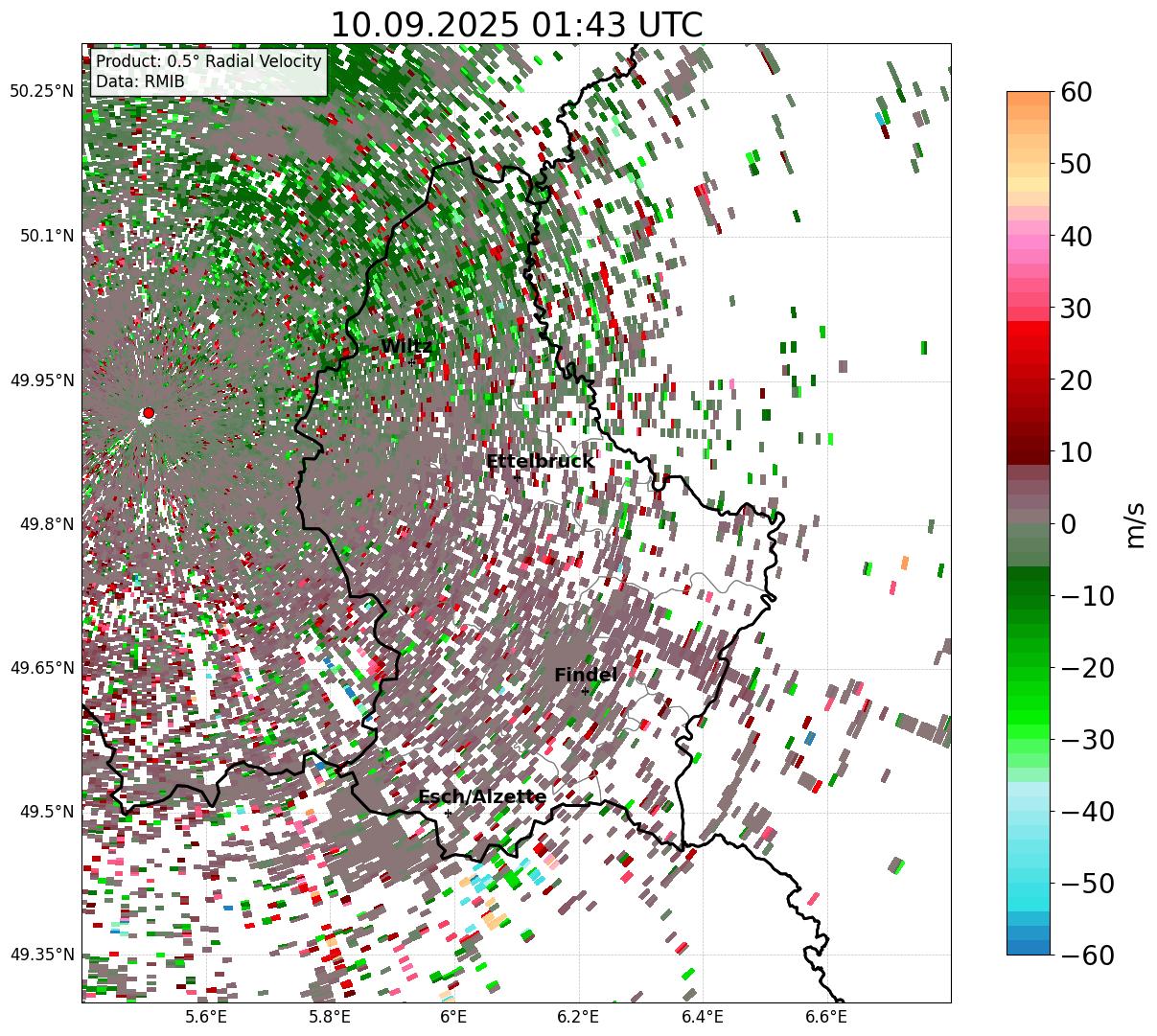The image size is (1157, 1036).
Task: Click the red radar site marker
Action: tap(148, 413)
